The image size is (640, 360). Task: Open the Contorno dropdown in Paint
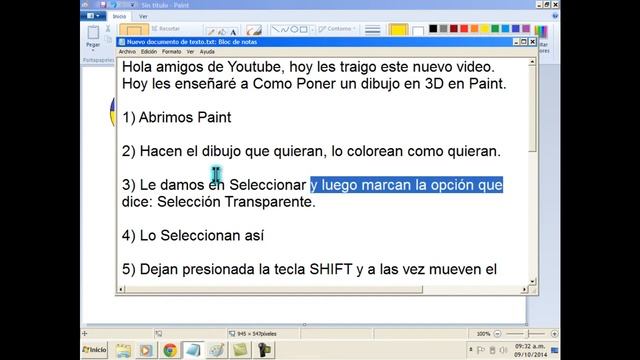click(x=337, y=29)
